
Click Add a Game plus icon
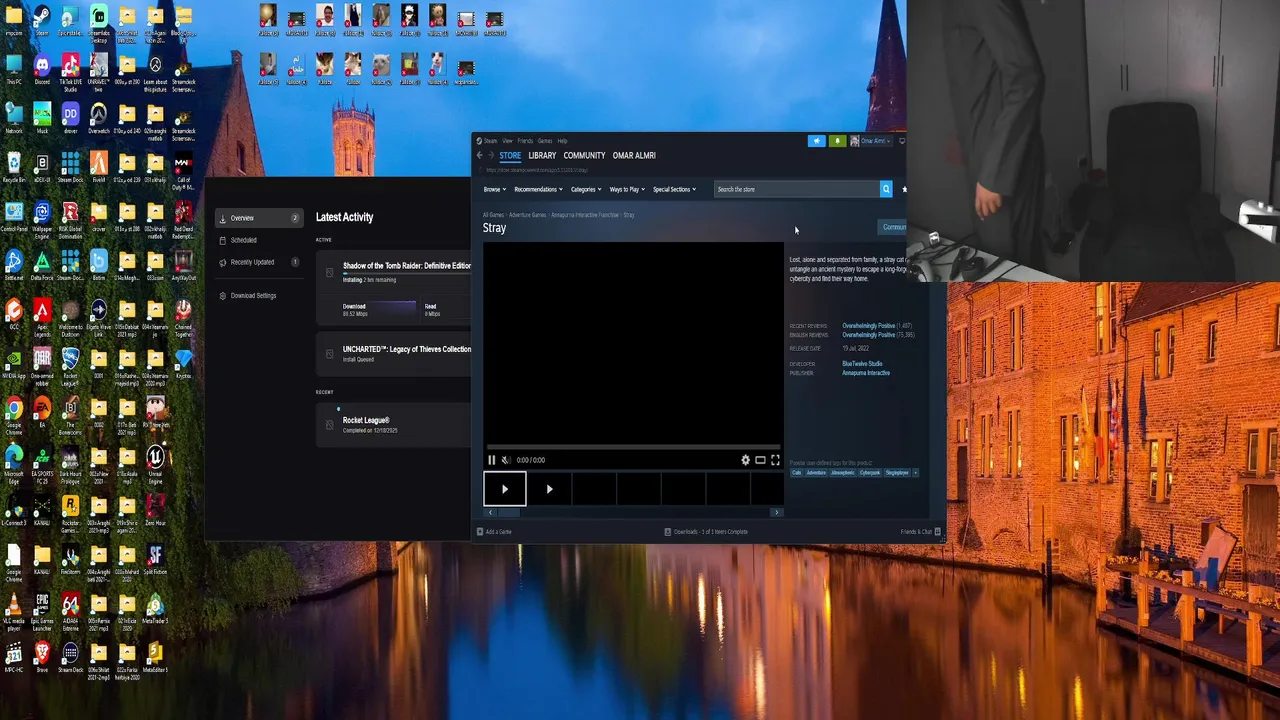pos(480,532)
